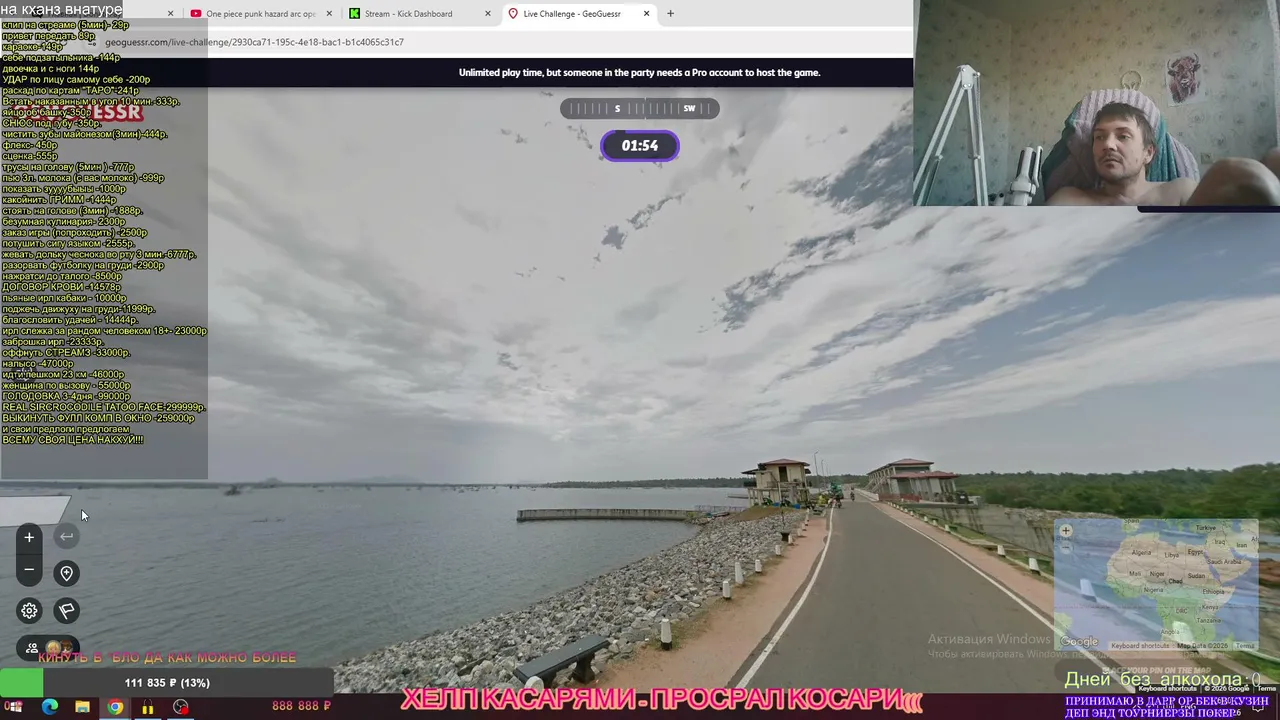1280x720 pixels.
Task: Launch Microsoft Edge from taskbar
Action: [x=50, y=707]
